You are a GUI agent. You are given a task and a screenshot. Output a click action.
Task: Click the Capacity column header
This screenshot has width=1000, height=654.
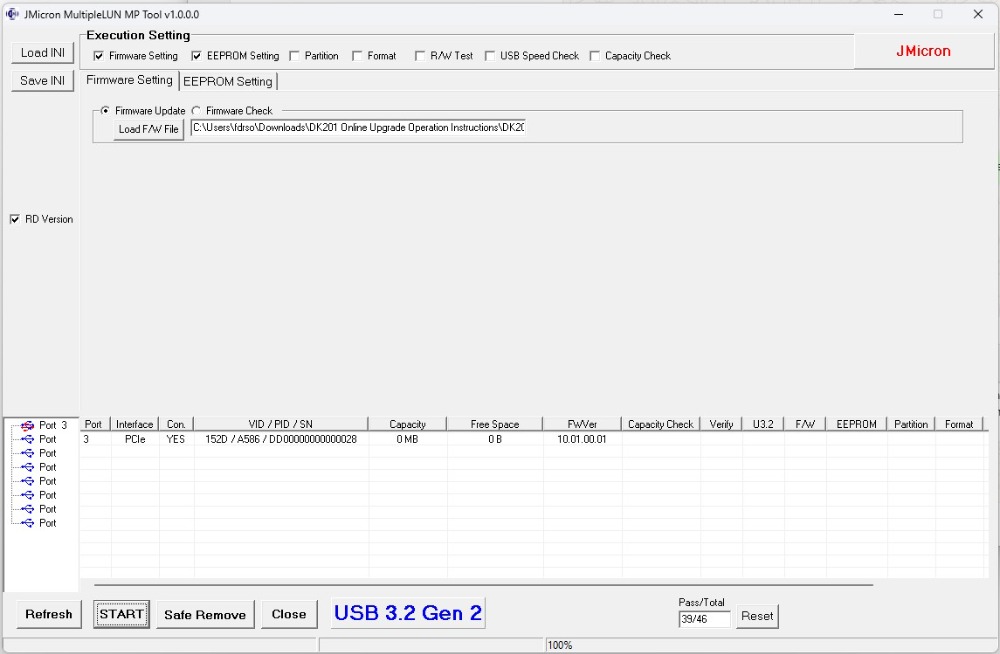(407, 424)
